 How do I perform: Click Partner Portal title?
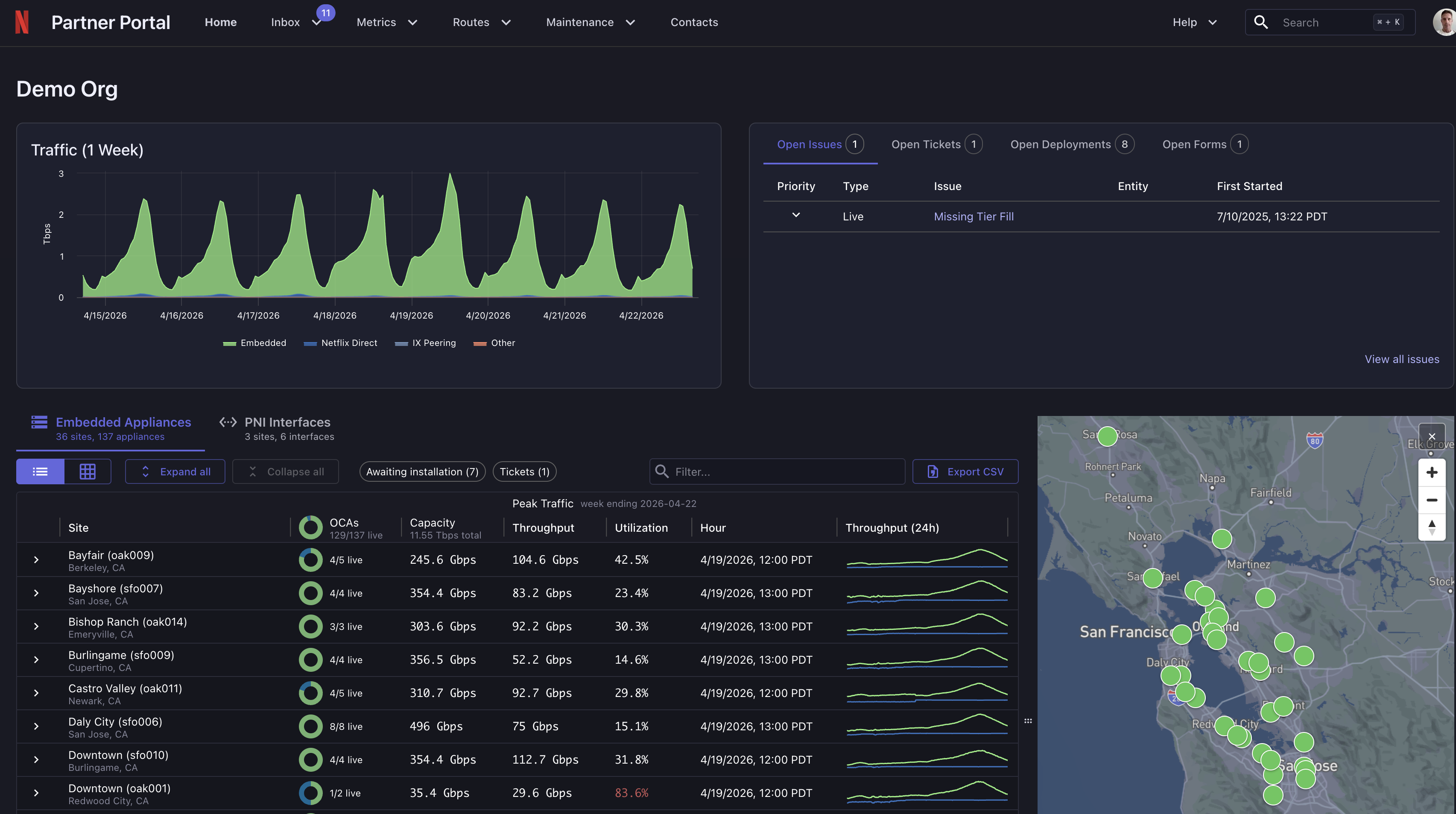click(x=111, y=22)
